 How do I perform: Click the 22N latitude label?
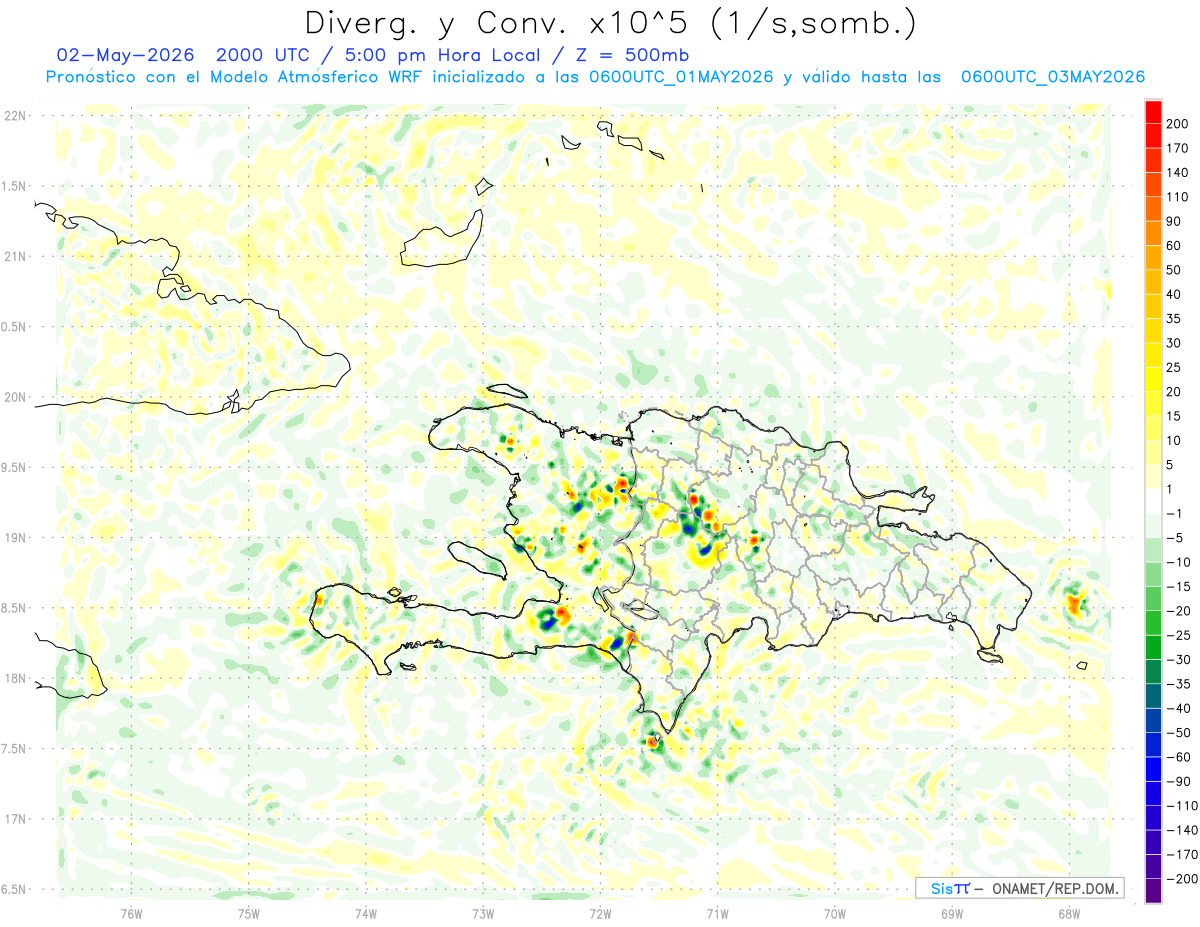coord(14,116)
